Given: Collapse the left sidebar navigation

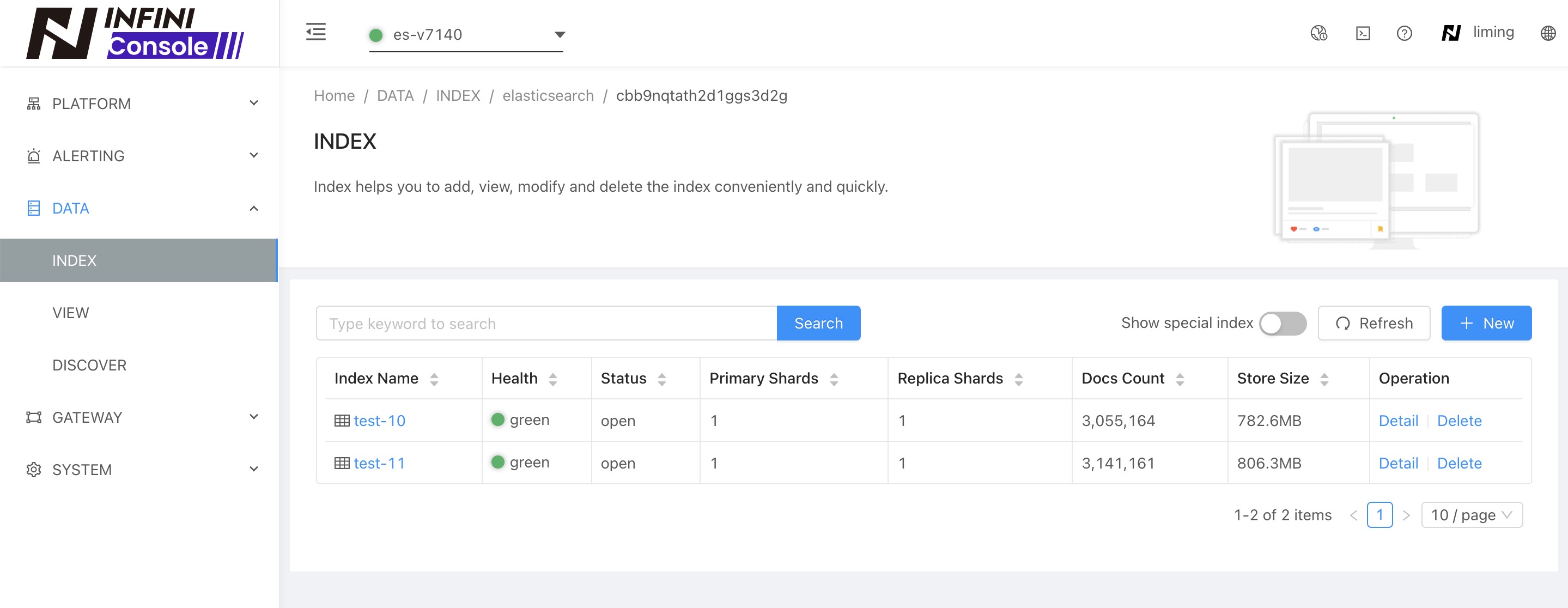Looking at the screenshot, I should [316, 32].
